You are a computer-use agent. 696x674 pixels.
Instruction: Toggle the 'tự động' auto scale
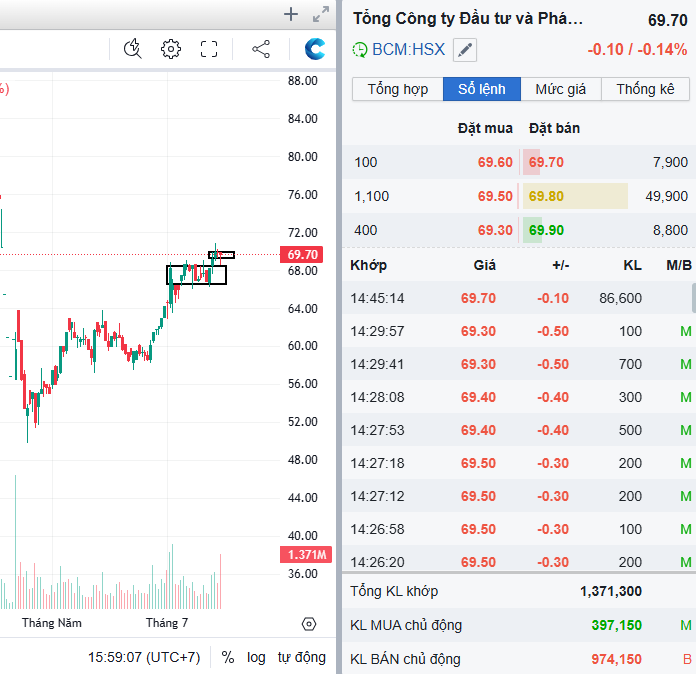click(302, 657)
